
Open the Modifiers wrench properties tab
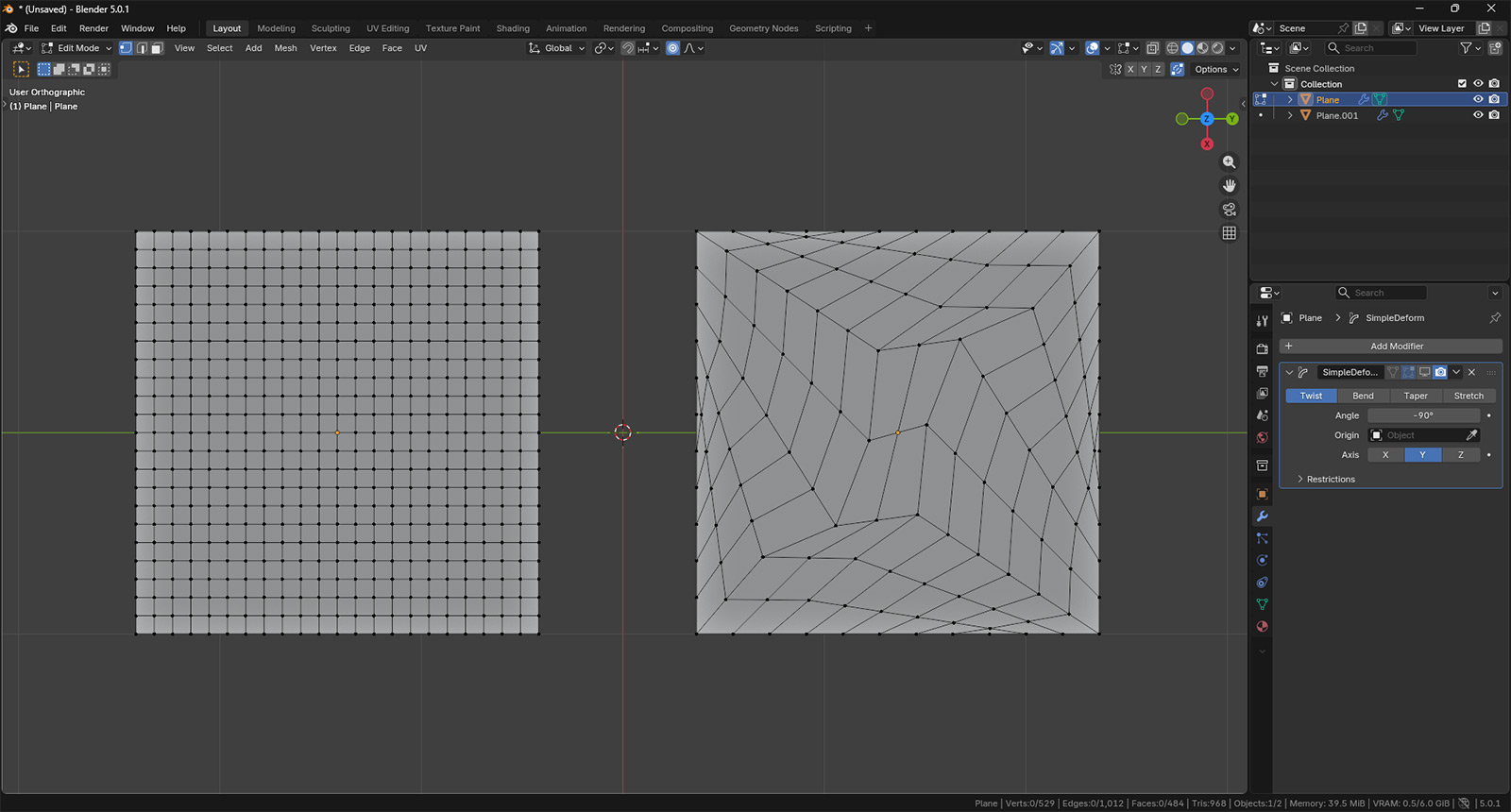1262,516
